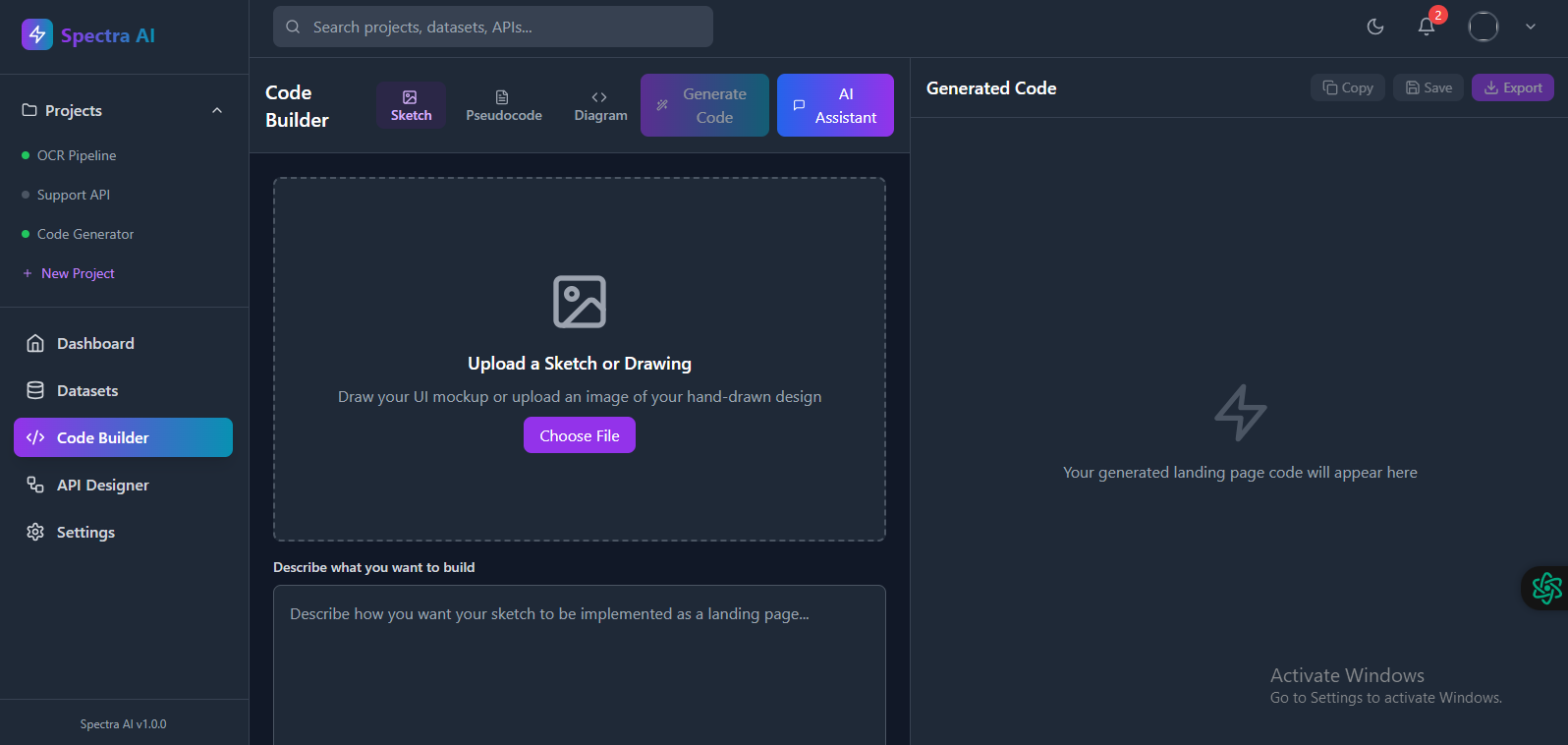The image size is (1568, 745).
Task: Click the Generated Code heading
Action: click(x=991, y=88)
